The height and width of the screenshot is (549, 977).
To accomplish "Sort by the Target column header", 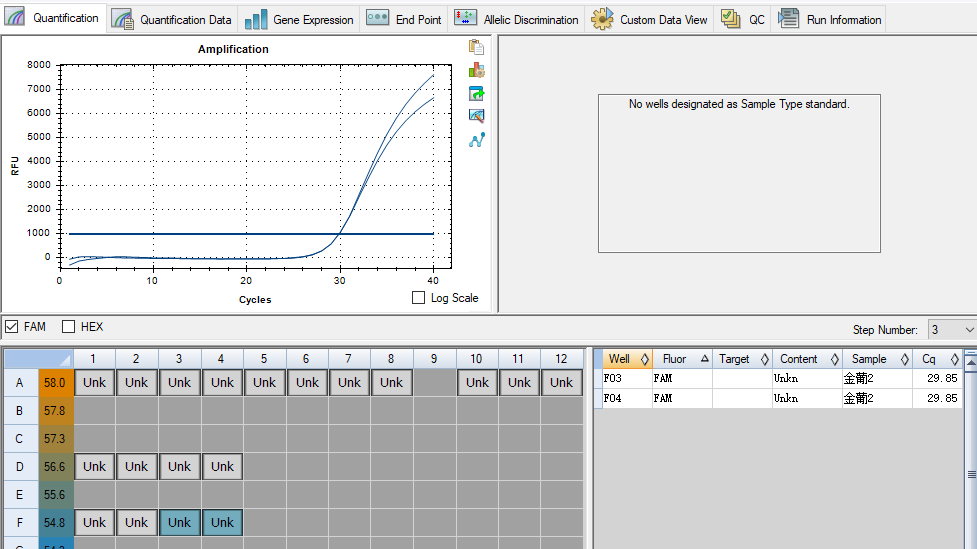I will [x=742, y=359].
